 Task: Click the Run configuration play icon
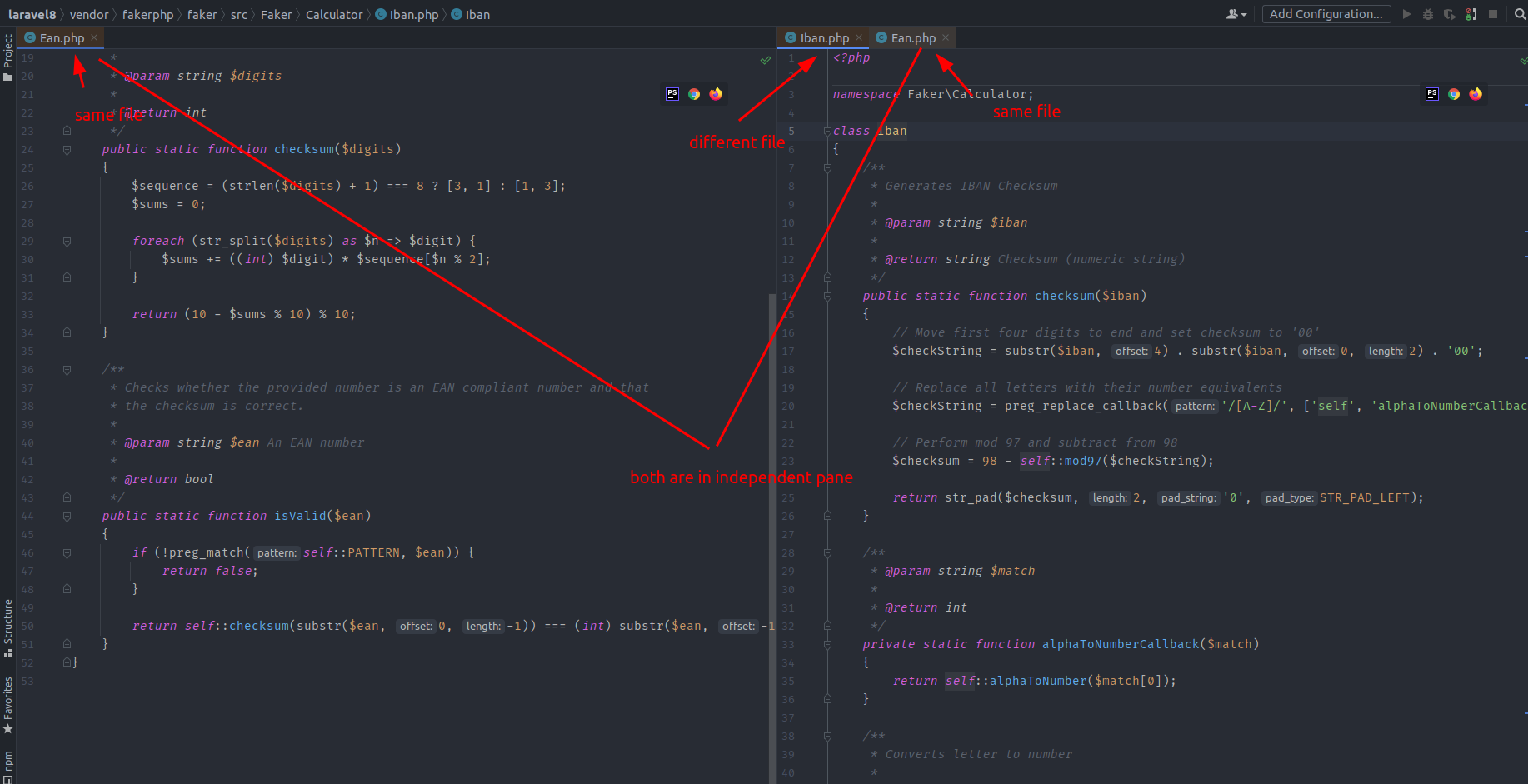pos(1407,14)
